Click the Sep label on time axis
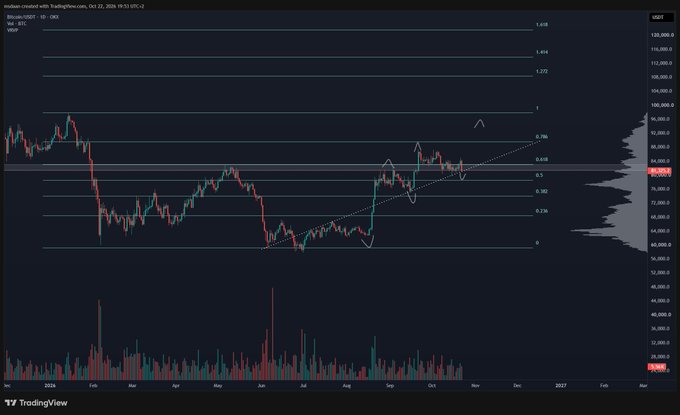 (390, 386)
